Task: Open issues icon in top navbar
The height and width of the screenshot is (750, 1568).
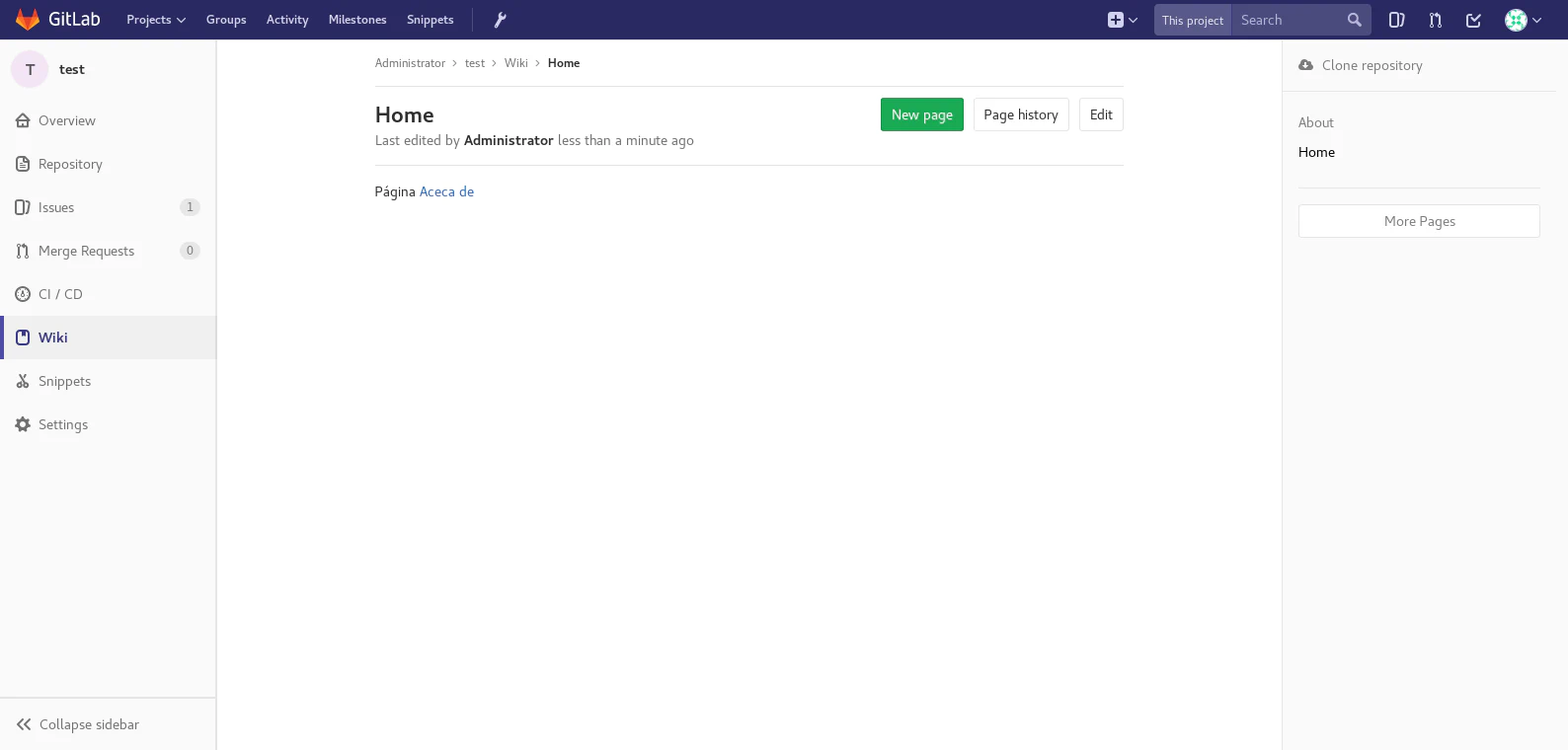Action: [1396, 20]
